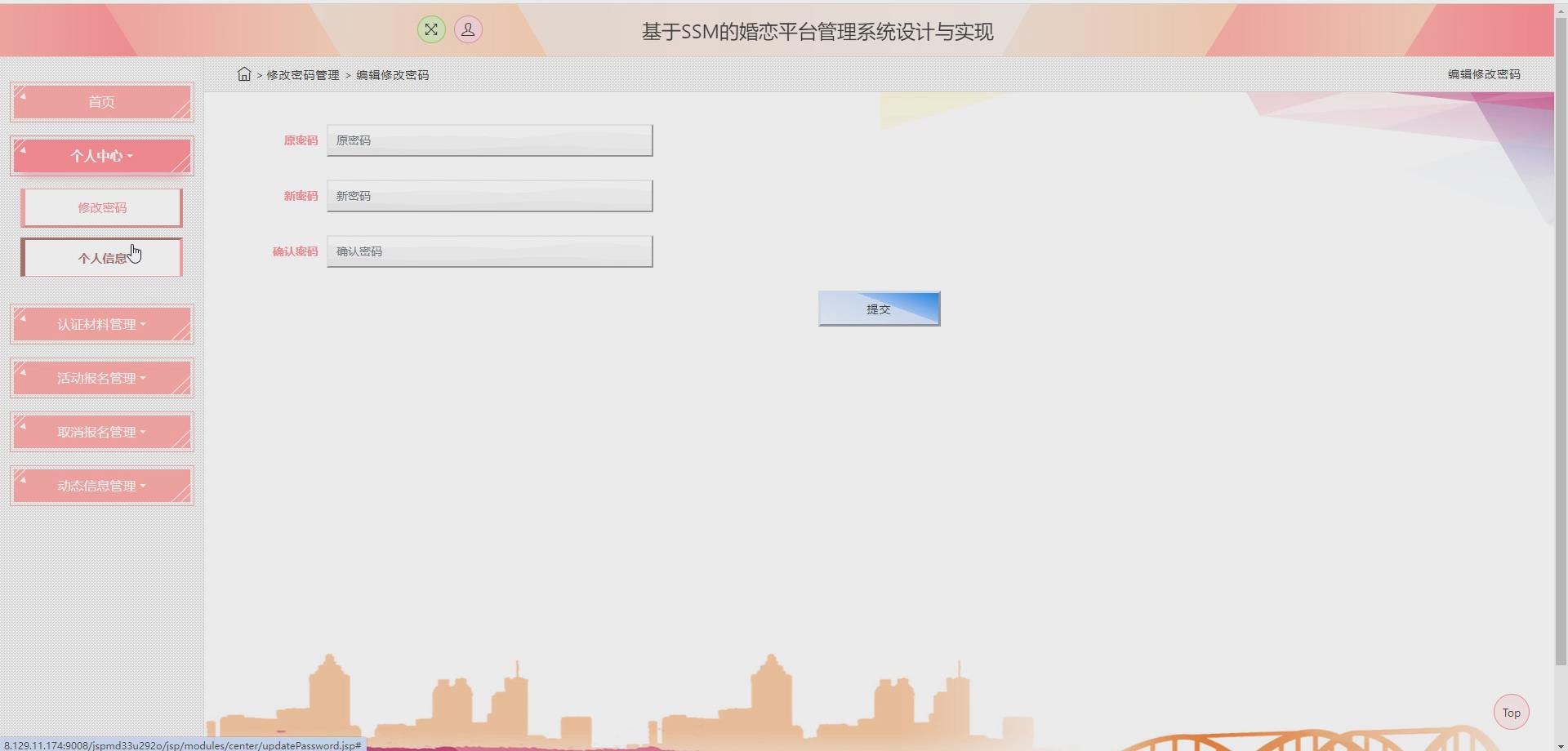1568x751 pixels.
Task: Click the Top back-to-top circle button
Action: 1512,712
